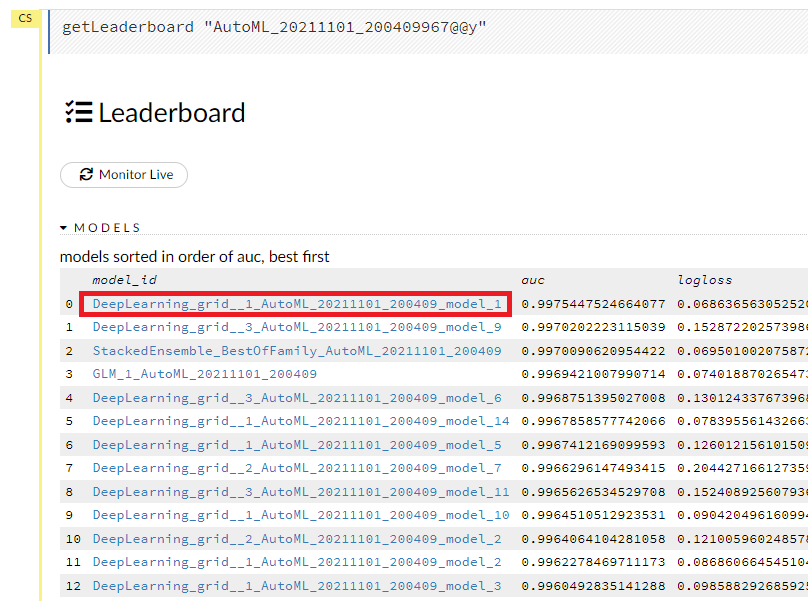This screenshot has height=601, width=808.
Task: Click the auc column header
Action: tap(533, 280)
